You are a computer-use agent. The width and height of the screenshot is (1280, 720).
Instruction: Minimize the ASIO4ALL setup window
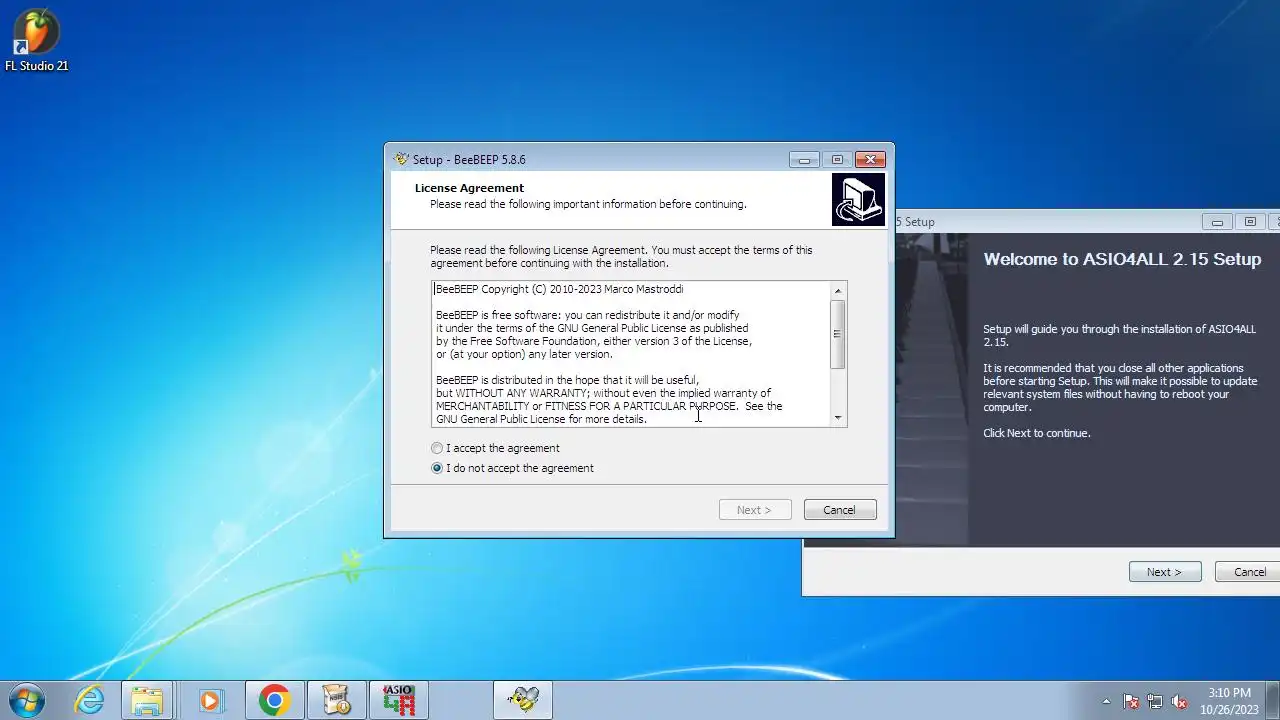click(1217, 222)
